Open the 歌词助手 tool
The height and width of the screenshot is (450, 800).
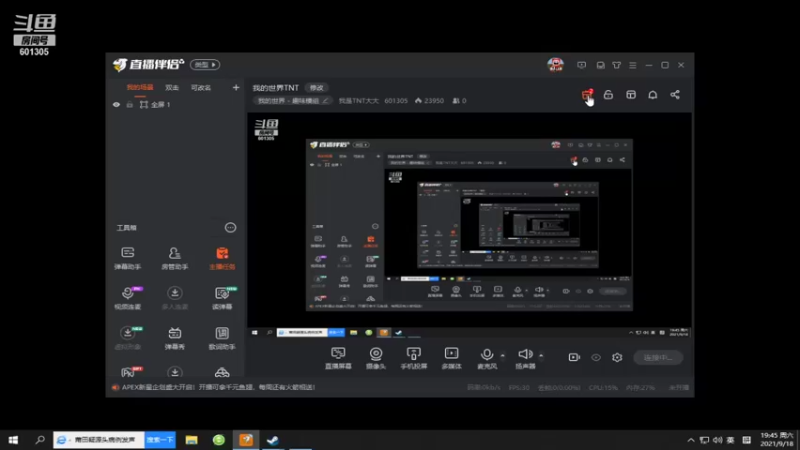222,338
